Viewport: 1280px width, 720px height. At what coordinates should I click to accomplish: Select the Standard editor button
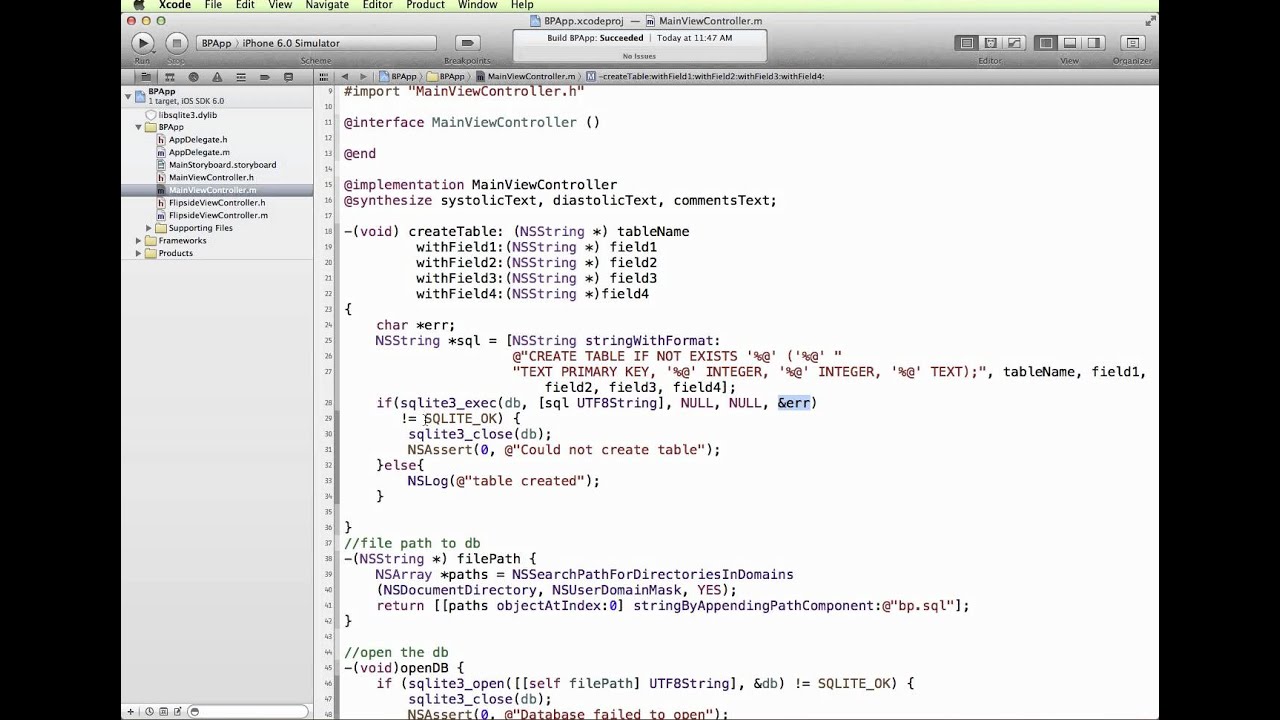click(966, 43)
